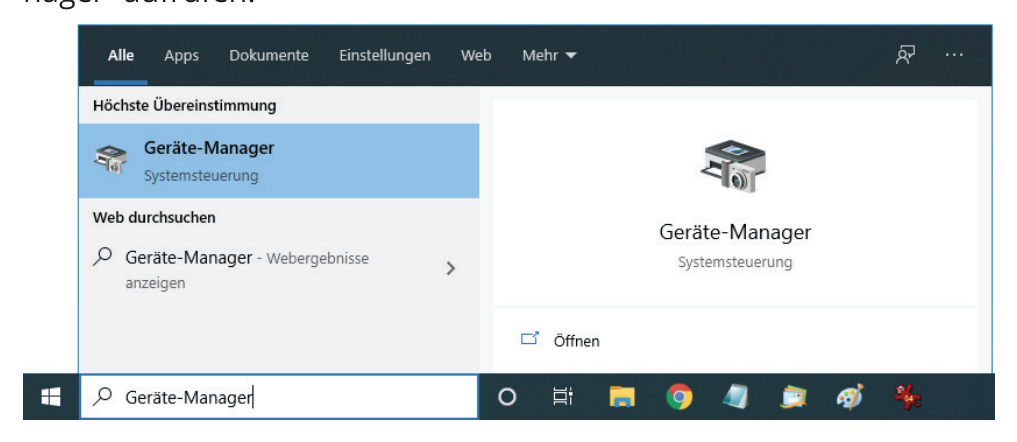Screen dimensions: 1017x442
Task: Click Öffnen to open Geräte-Manager
Action: click(577, 341)
